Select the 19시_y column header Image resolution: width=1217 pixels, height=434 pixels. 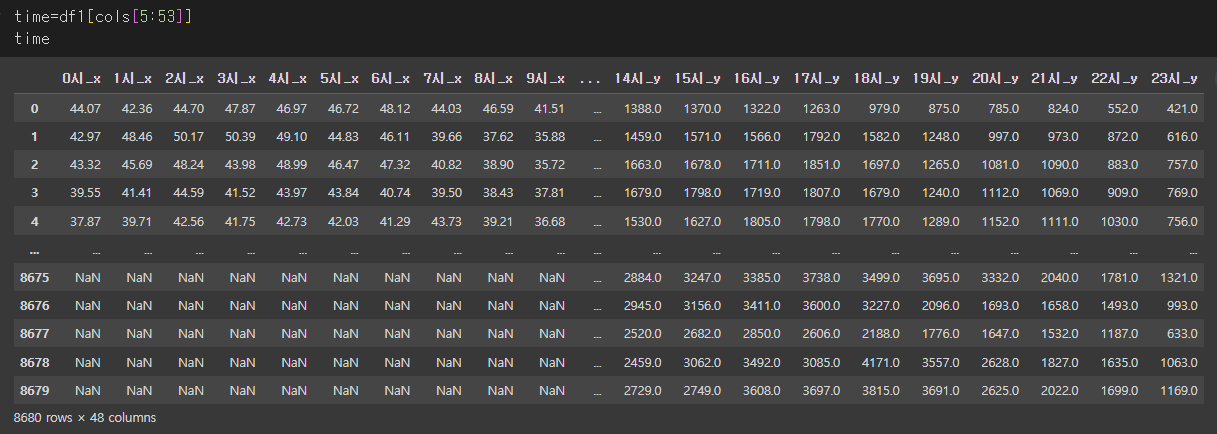click(x=935, y=78)
